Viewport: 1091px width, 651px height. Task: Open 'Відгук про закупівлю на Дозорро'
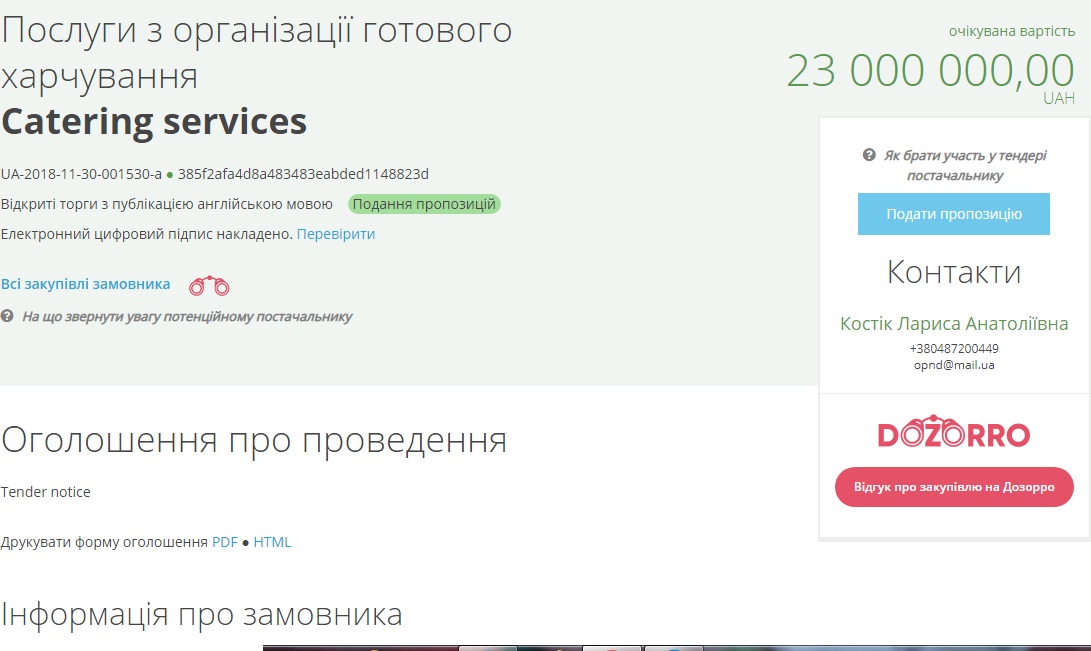coord(953,487)
